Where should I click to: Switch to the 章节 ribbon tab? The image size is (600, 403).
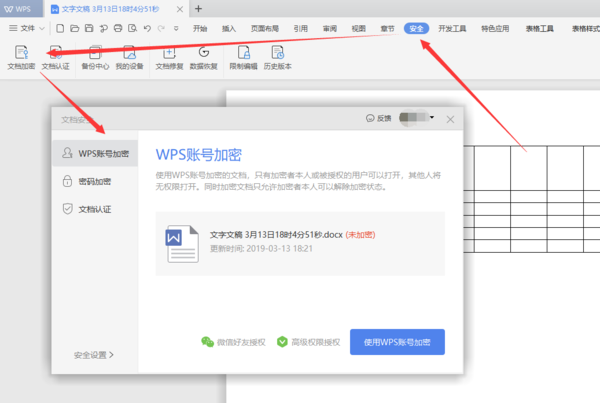click(387, 29)
